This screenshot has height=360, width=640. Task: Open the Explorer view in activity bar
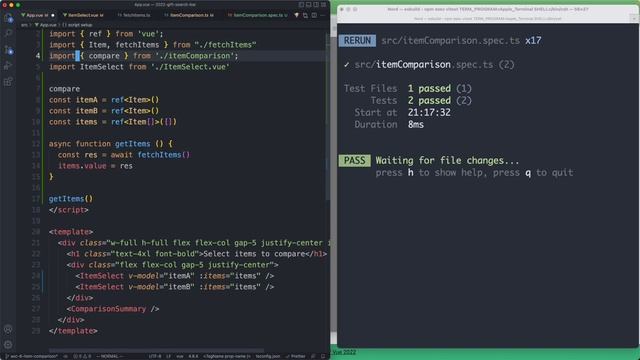click(x=8, y=18)
